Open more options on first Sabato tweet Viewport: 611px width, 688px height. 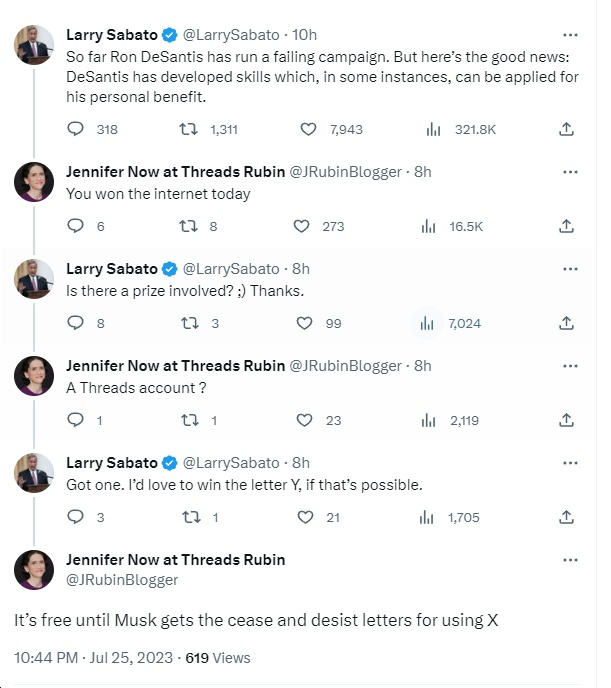pos(570,34)
